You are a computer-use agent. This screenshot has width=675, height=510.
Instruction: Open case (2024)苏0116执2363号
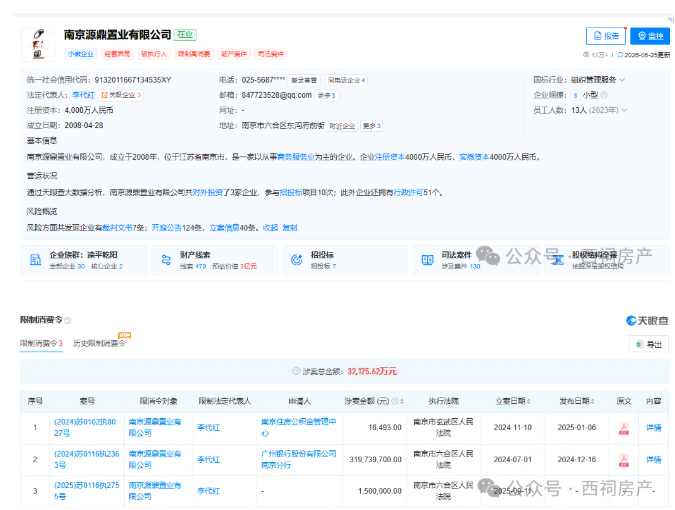click(87, 459)
